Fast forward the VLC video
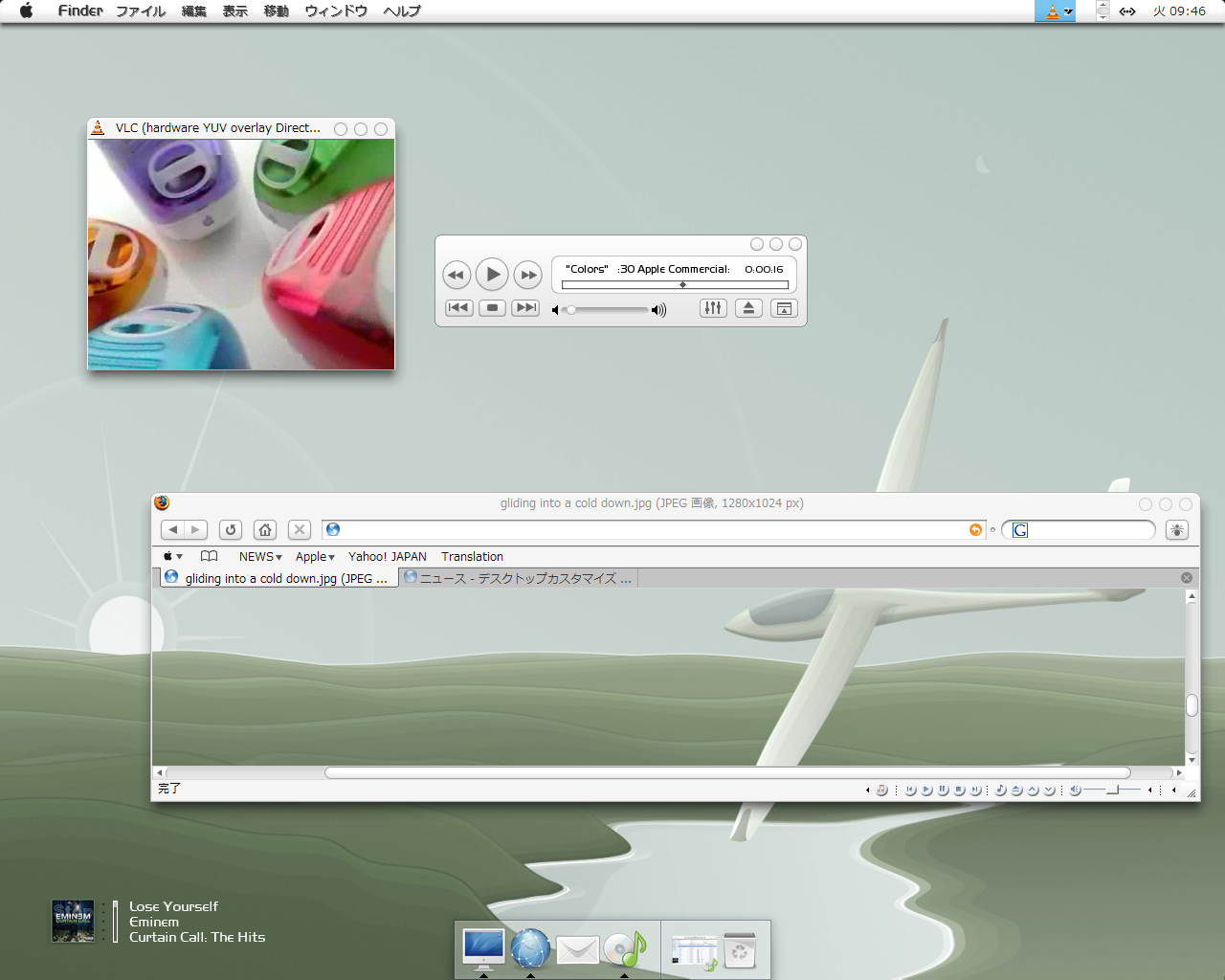This screenshot has height=980, width=1225. coord(527,275)
